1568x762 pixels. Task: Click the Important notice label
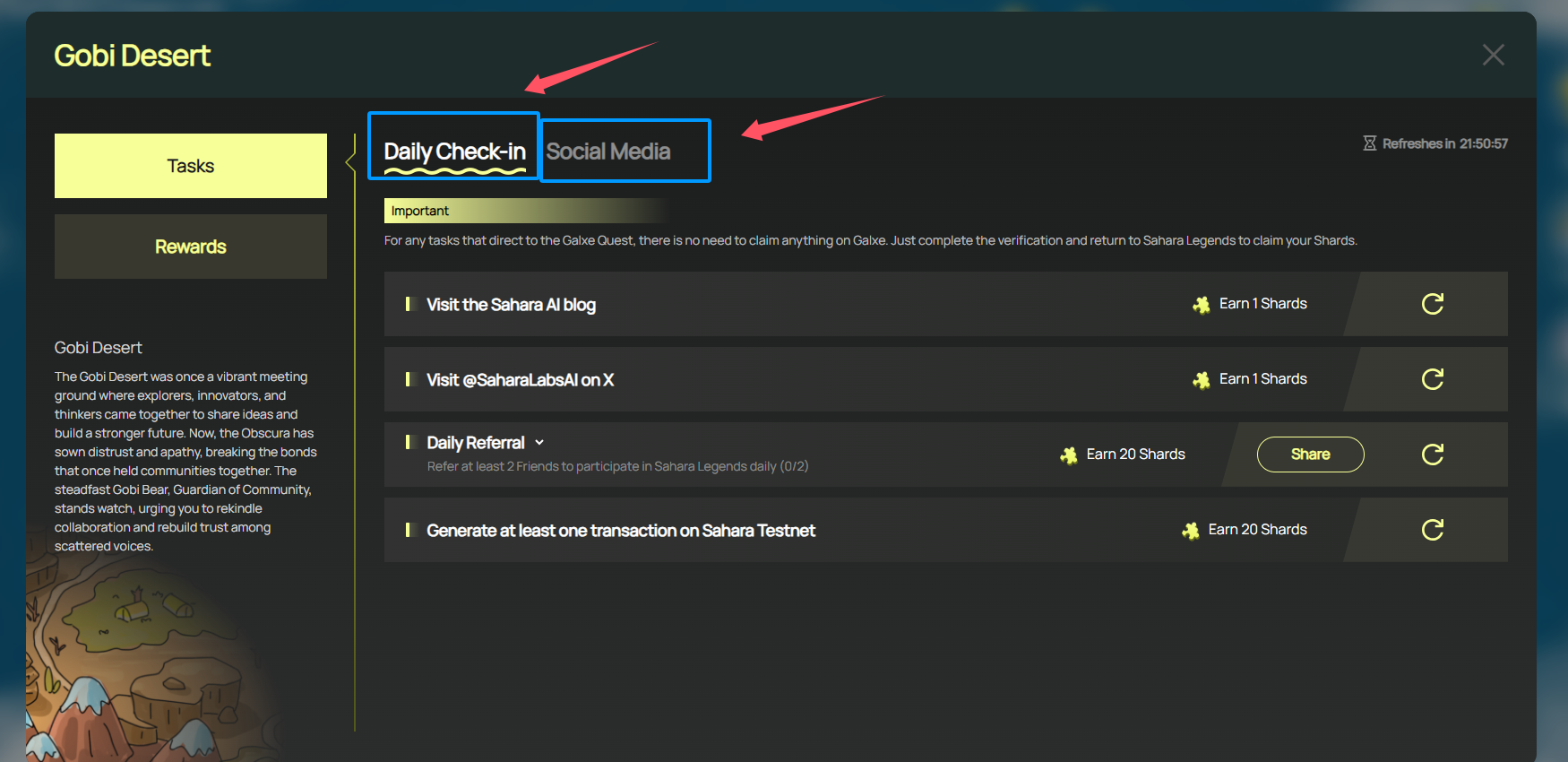tap(419, 211)
